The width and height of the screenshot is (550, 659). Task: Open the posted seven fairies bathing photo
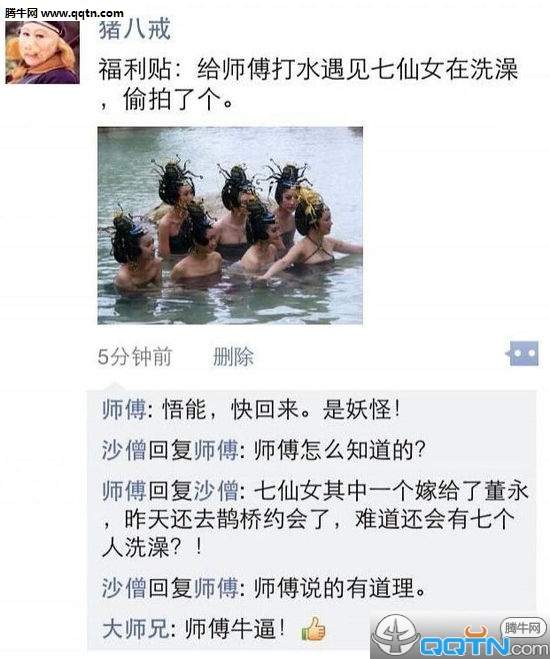click(230, 226)
